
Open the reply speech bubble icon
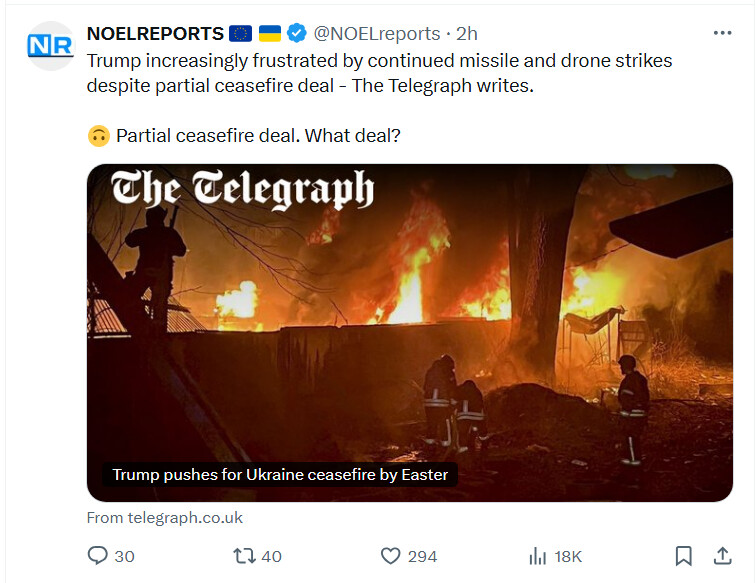pyautogui.click(x=98, y=556)
